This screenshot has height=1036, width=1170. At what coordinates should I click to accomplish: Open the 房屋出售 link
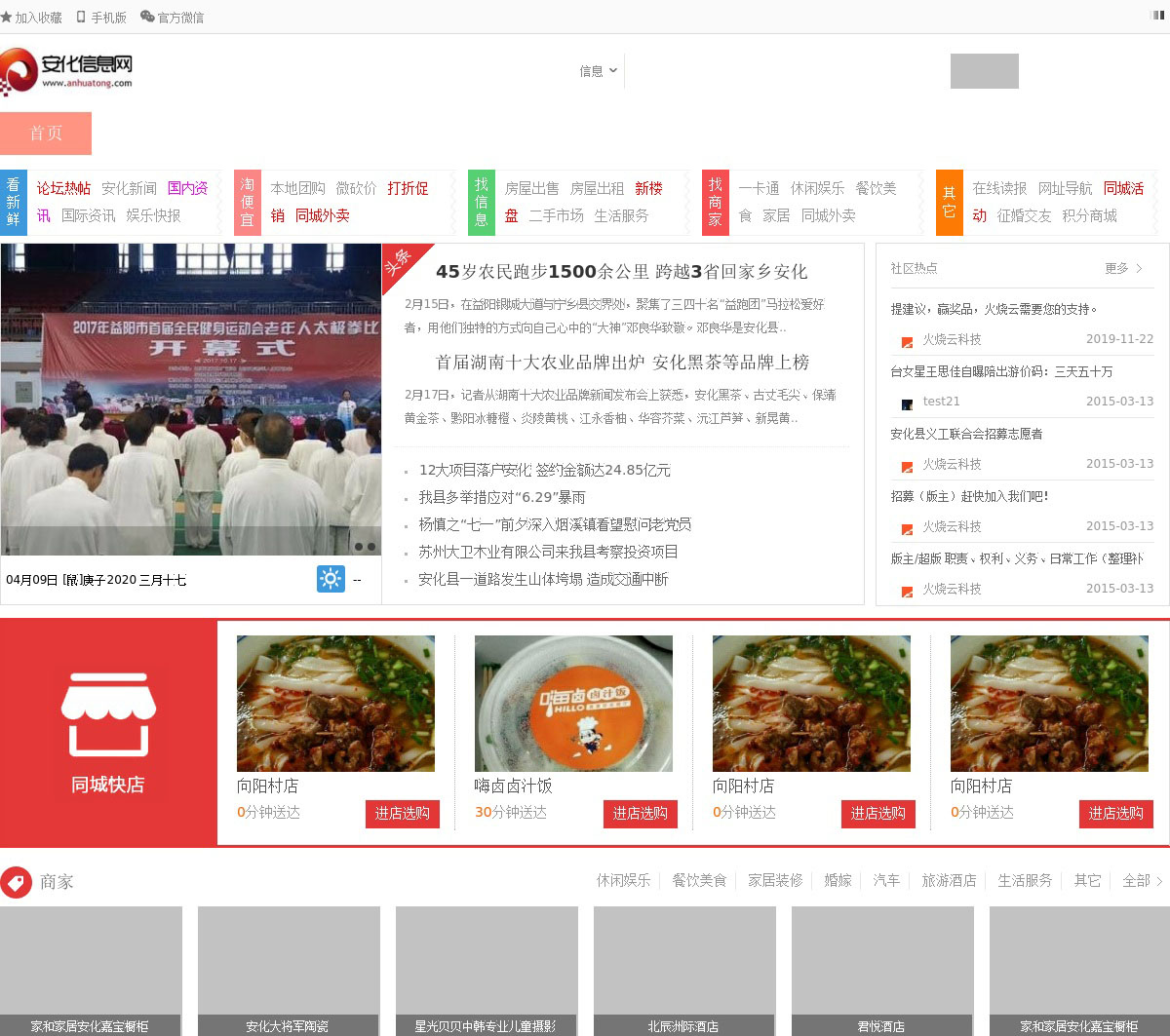coord(531,188)
